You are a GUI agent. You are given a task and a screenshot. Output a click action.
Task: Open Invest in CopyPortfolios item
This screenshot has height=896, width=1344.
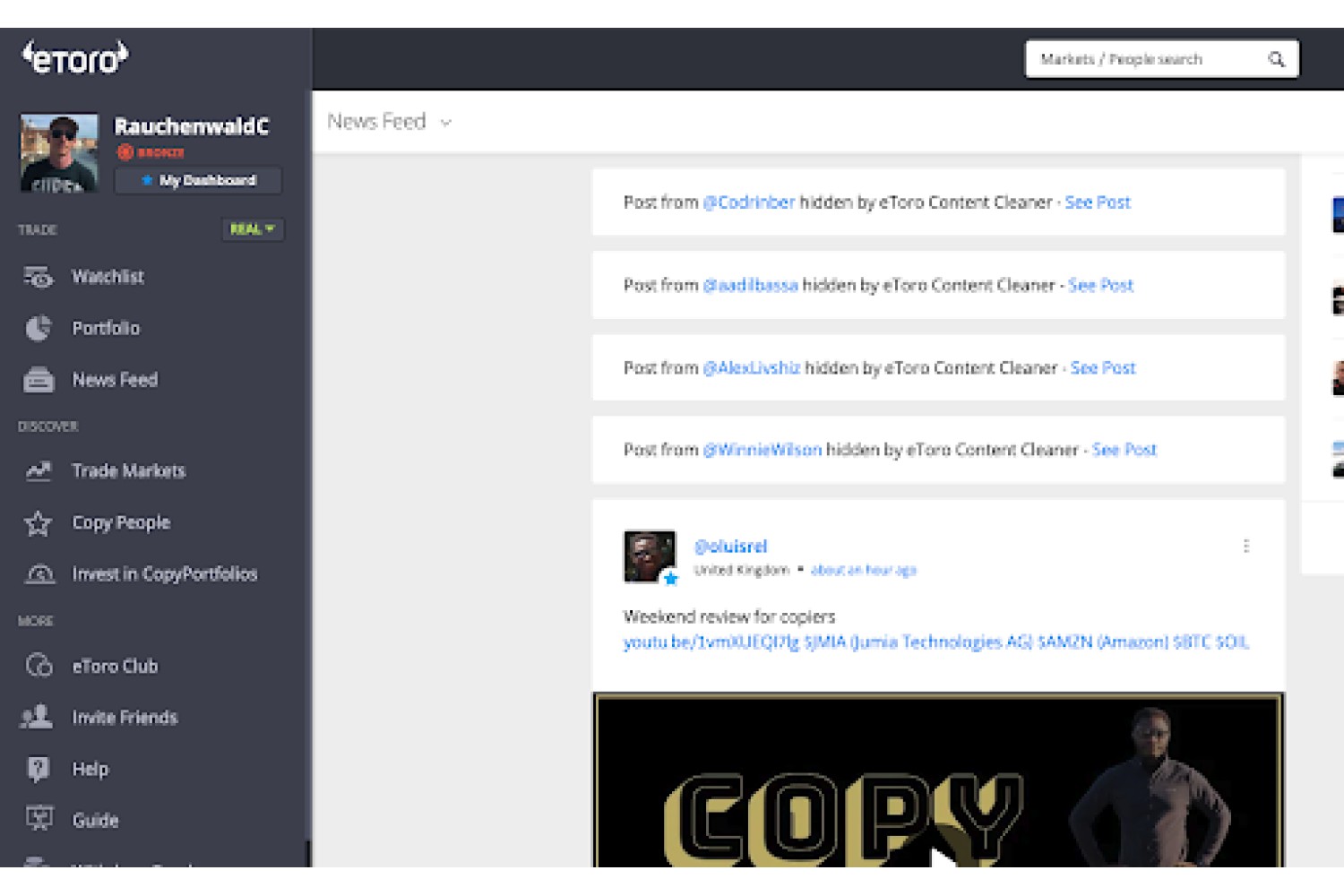coord(165,574)
